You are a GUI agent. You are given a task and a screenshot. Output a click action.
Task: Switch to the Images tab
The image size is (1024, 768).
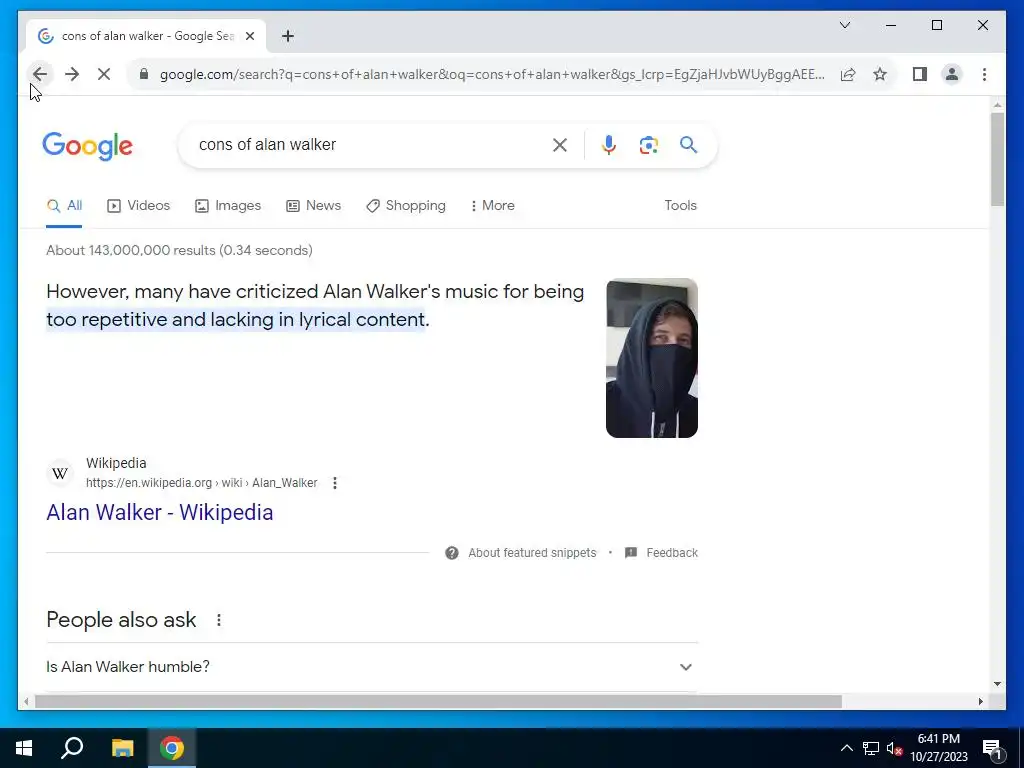click(228, 206)
